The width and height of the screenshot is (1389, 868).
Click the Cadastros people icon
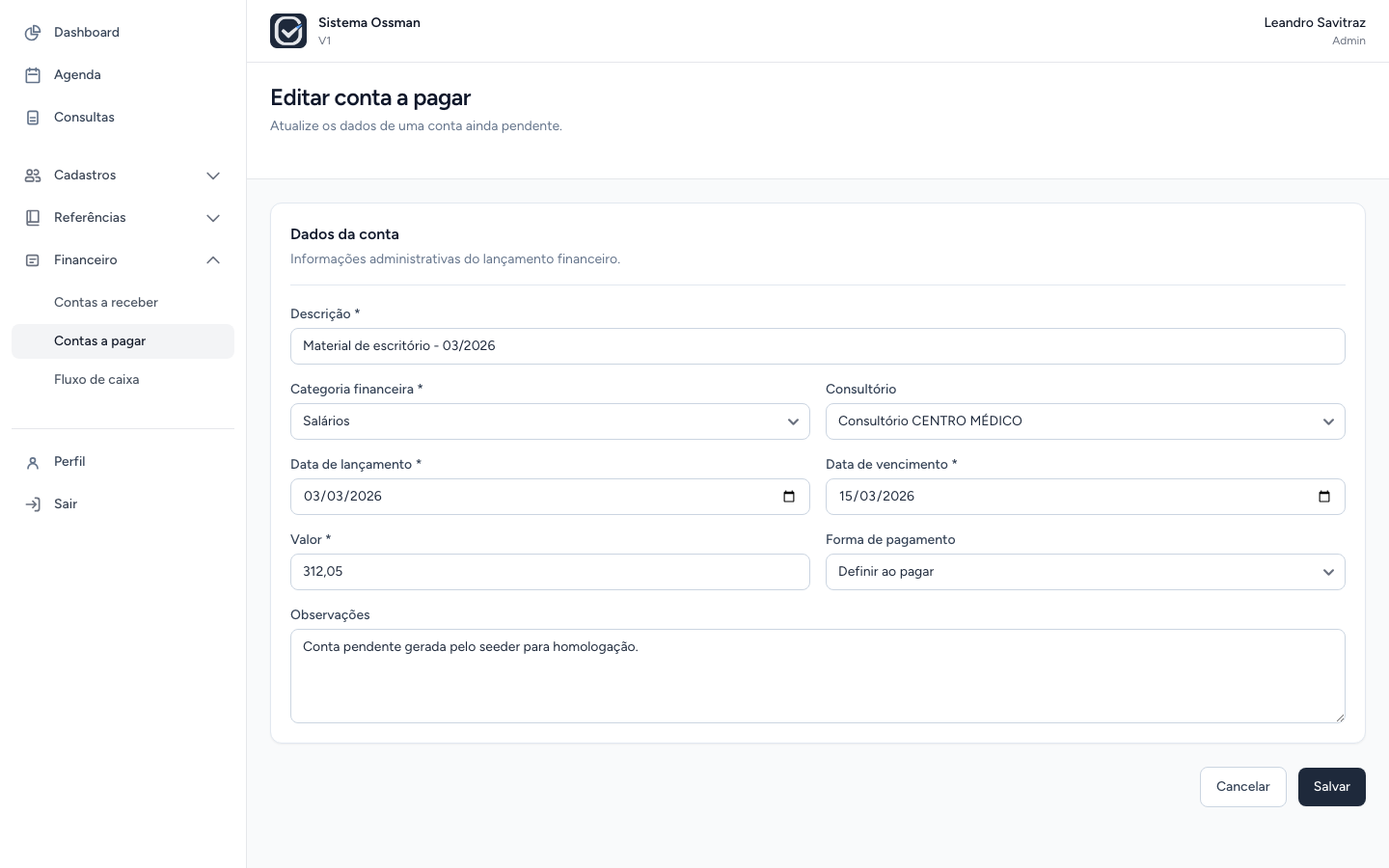(x=33, y=176)
